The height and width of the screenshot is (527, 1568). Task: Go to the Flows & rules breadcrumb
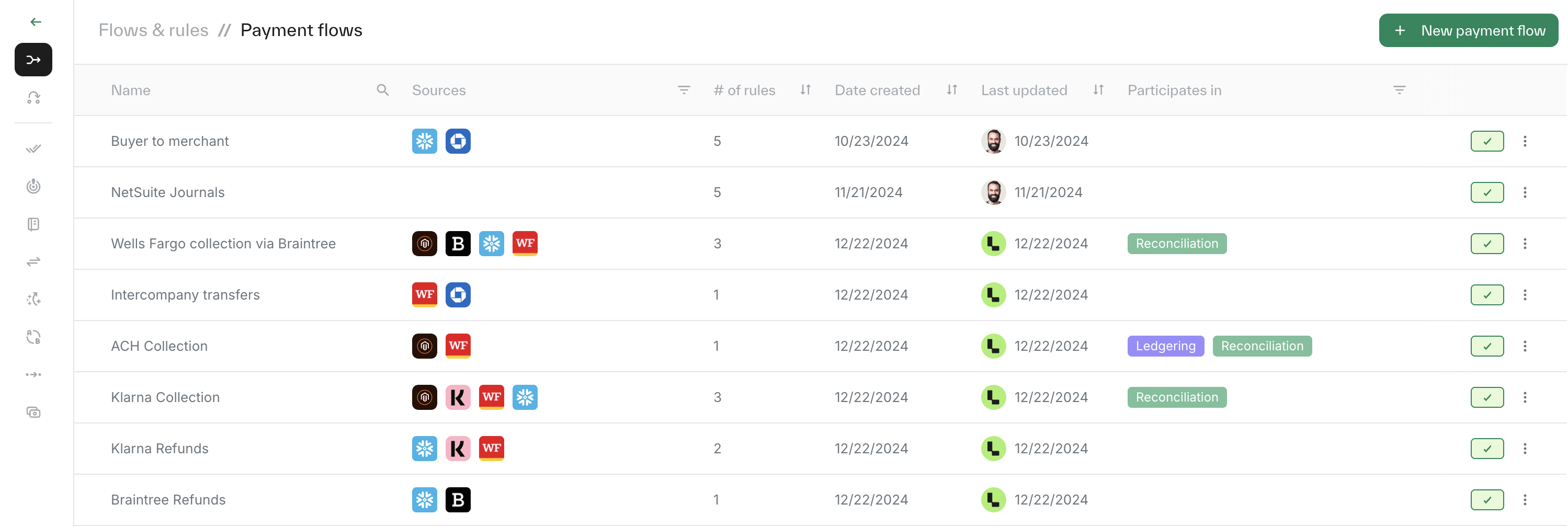[x=153, y=30]
